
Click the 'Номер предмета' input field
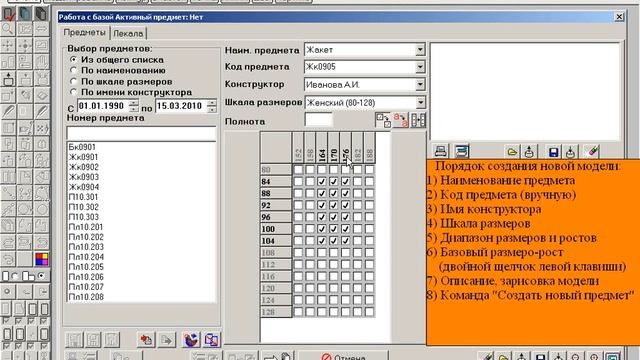(141, 133)
